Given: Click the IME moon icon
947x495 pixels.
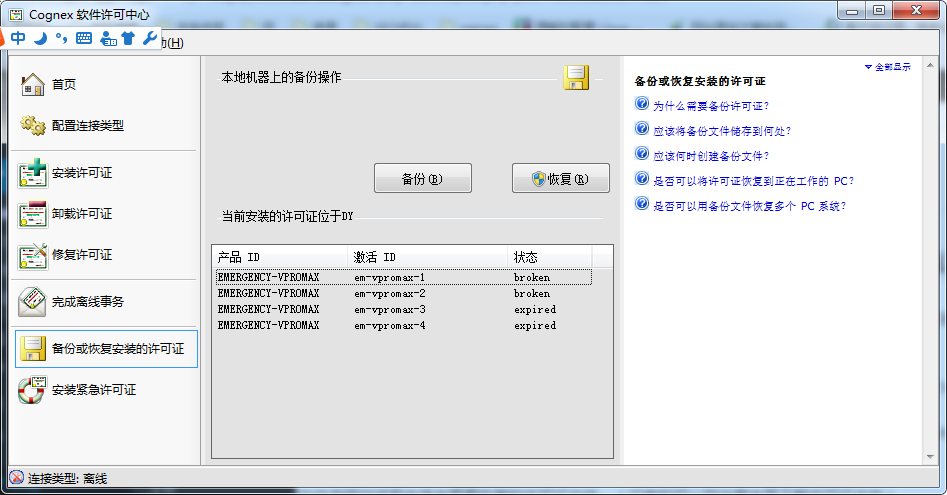Looking at the screenshot, I should coord(40,39).
